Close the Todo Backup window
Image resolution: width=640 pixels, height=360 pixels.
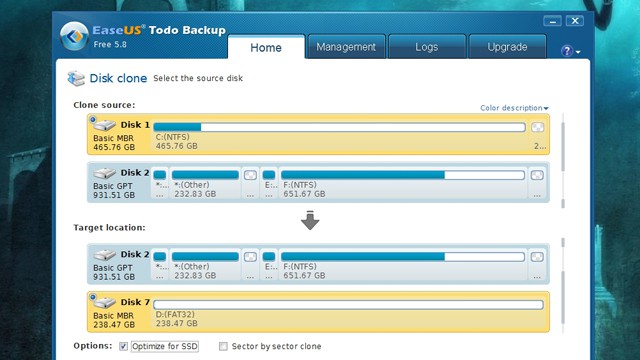click(575, 21)
